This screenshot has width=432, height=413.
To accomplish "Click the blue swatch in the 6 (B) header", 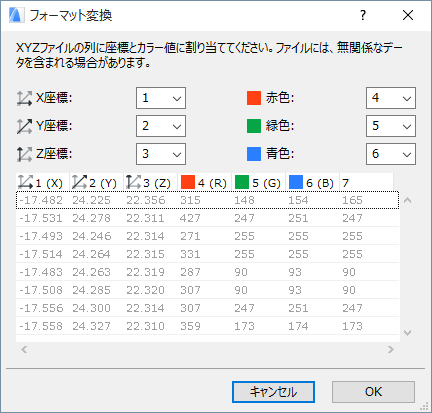I will [296, 182].
